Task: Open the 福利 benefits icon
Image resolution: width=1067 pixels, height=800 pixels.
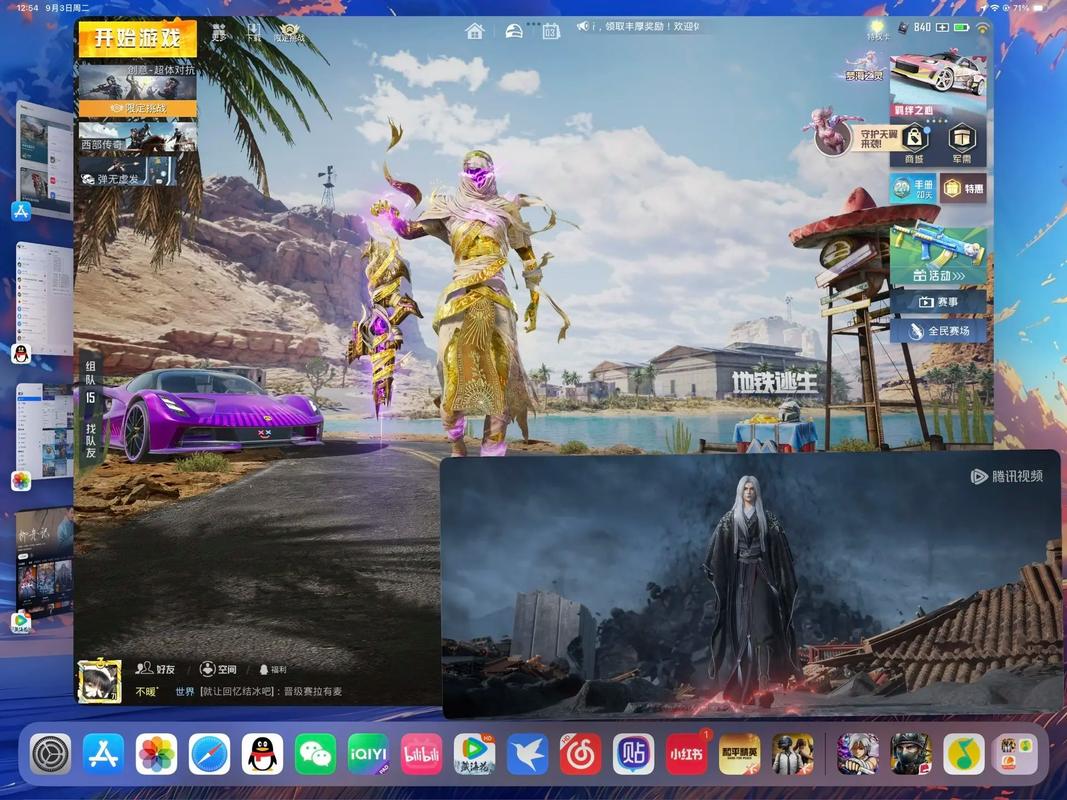Action: (273, 669)
